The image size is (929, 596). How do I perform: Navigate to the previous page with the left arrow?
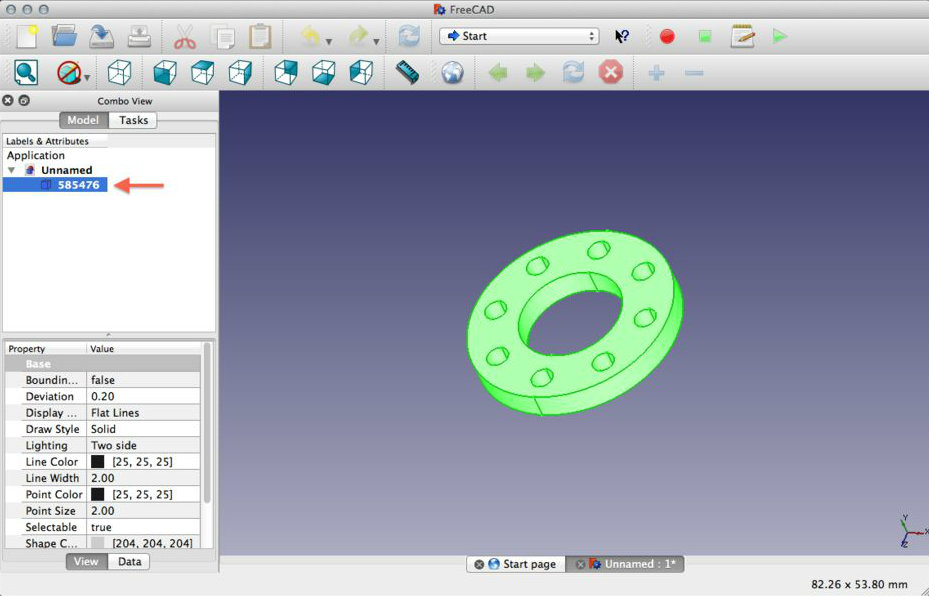(x=498, y=73)
